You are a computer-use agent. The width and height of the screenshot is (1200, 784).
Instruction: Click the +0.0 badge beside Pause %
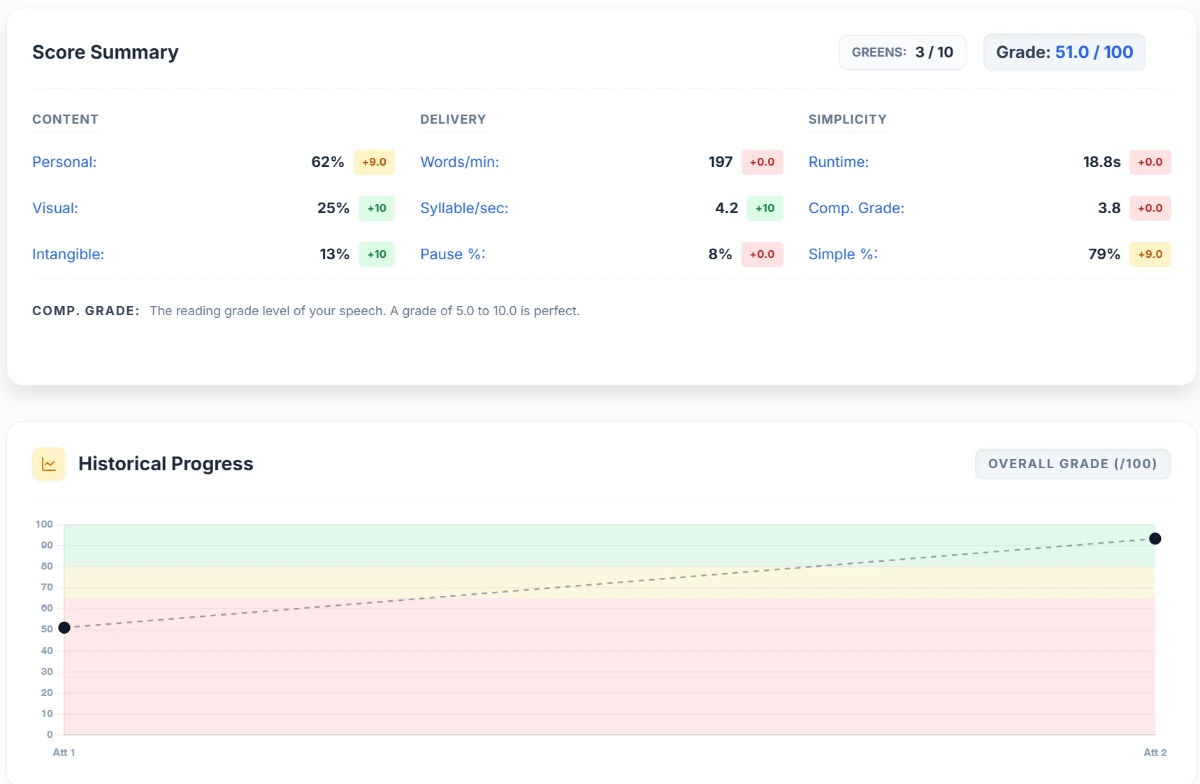762,254
